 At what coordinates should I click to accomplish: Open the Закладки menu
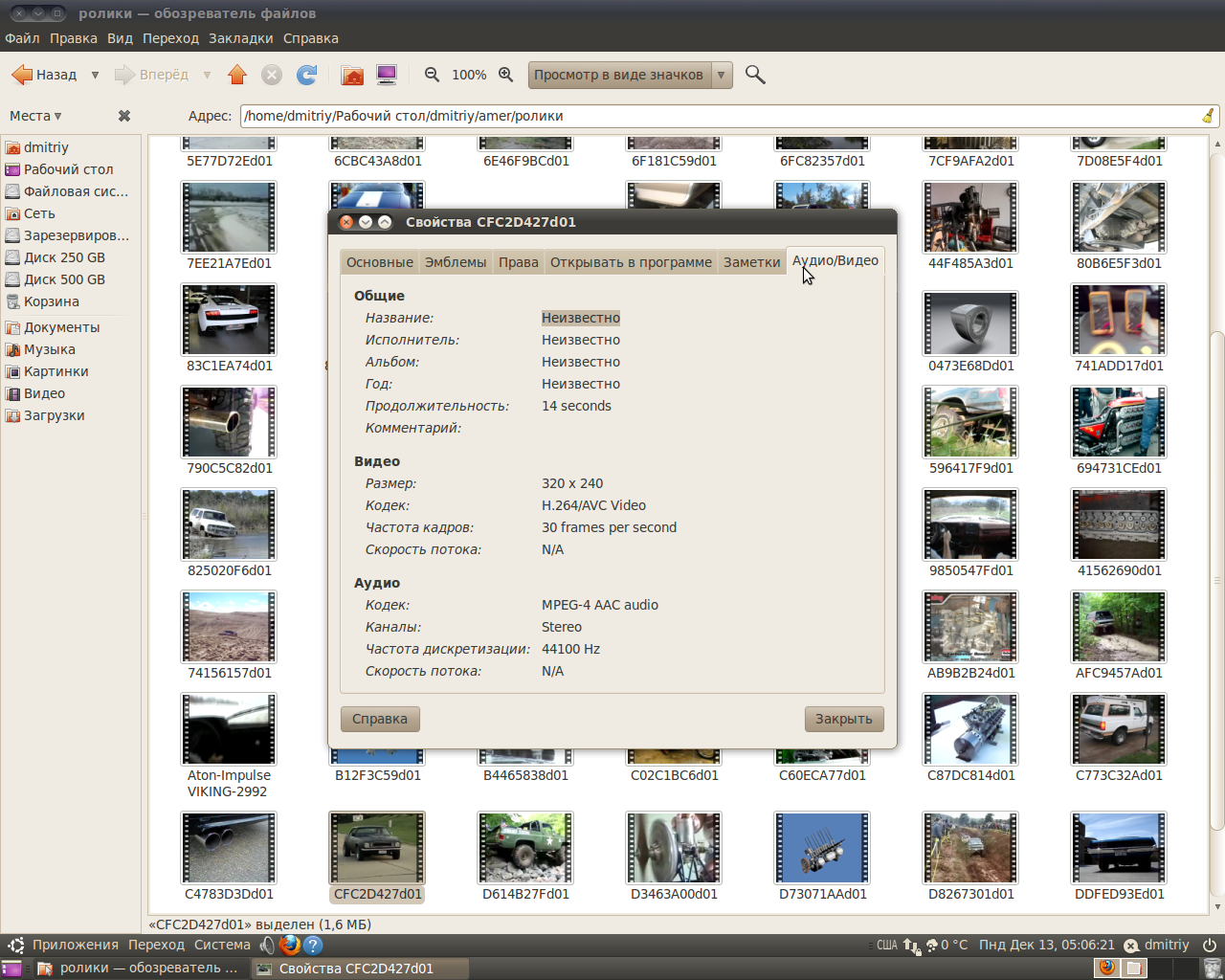coord(241,38)
